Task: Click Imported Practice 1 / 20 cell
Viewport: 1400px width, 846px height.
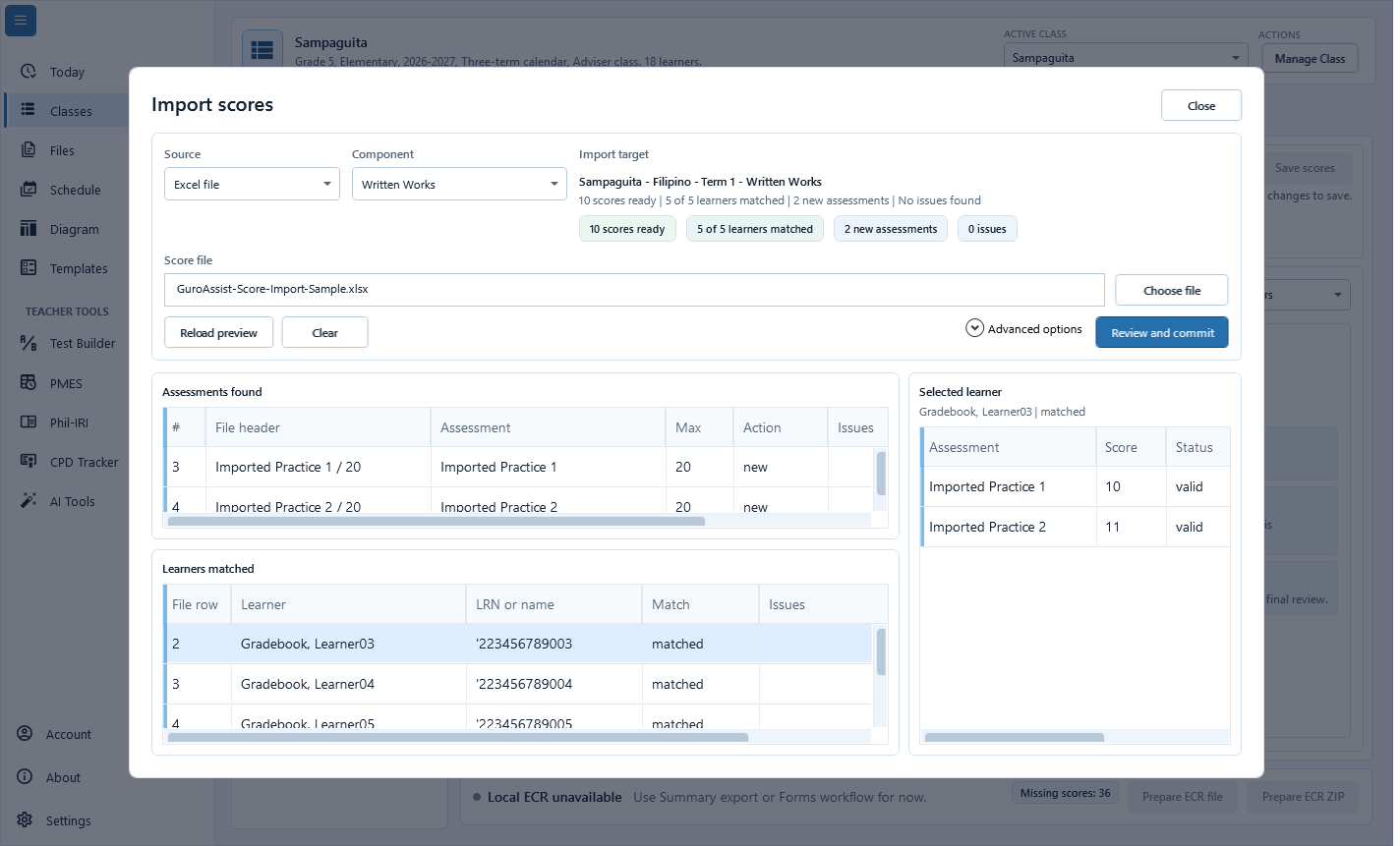Action: 318,467
